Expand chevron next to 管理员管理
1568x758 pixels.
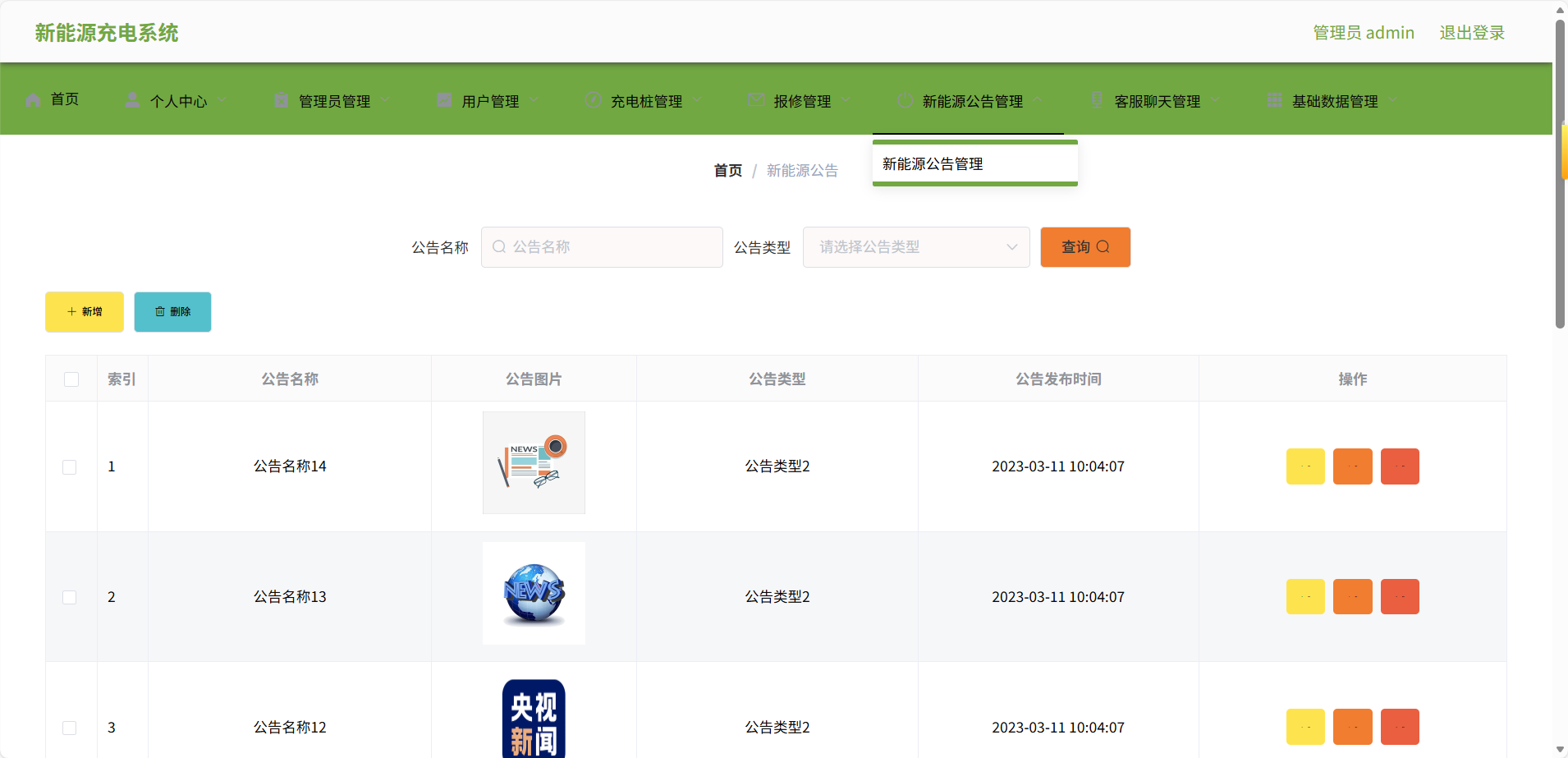(385, 100)
